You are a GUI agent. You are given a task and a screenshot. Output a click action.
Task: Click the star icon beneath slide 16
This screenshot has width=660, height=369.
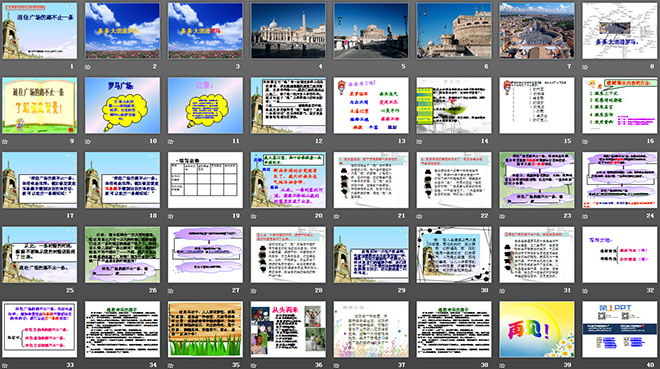pyautogui.click(x=585, y=141)
